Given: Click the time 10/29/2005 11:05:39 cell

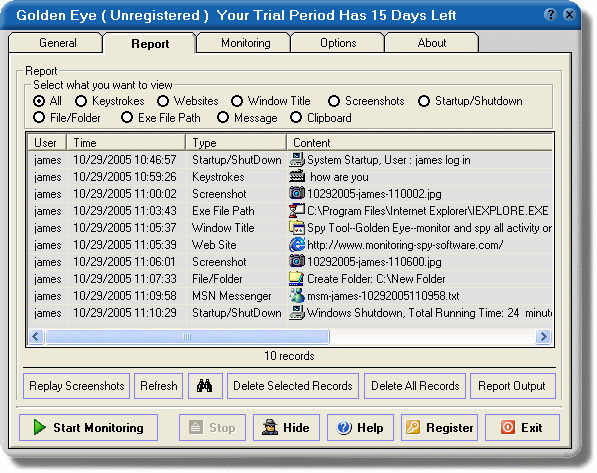Looking at the screenshot, I should point(125,245).
